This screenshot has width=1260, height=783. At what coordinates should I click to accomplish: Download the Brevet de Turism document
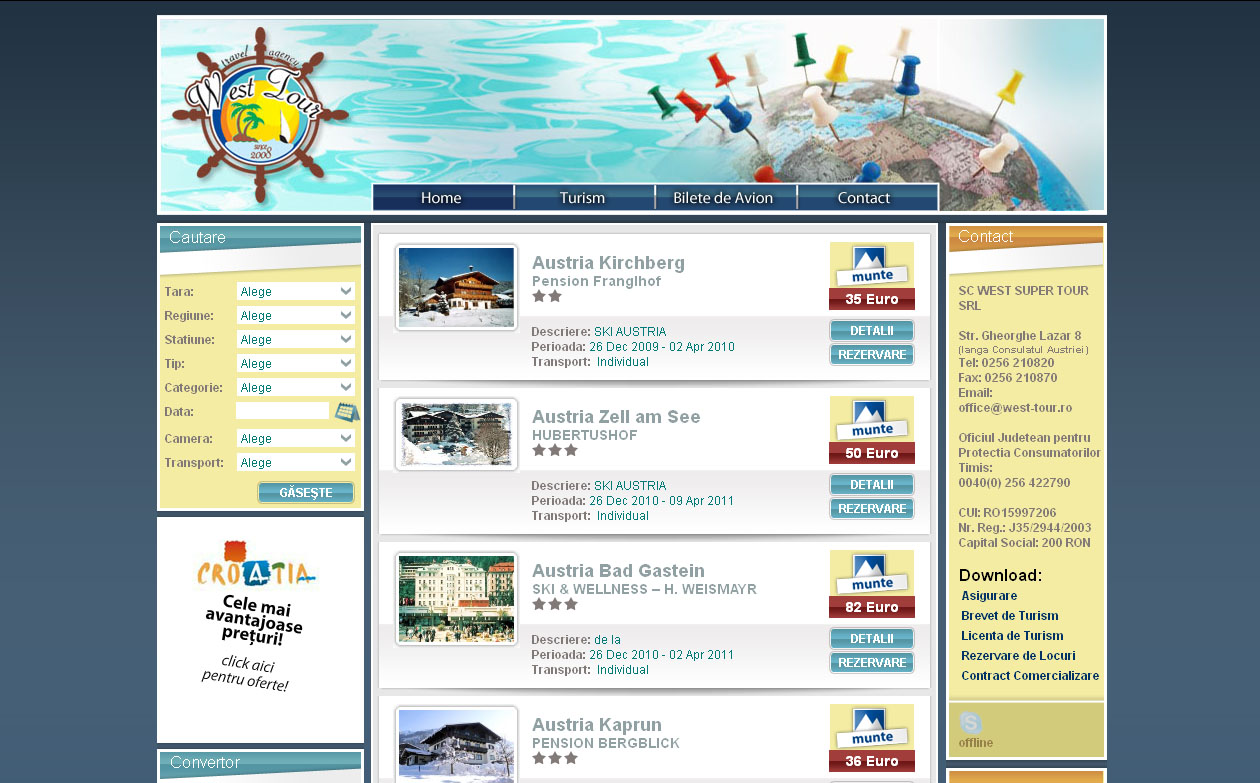(1010, 616)
